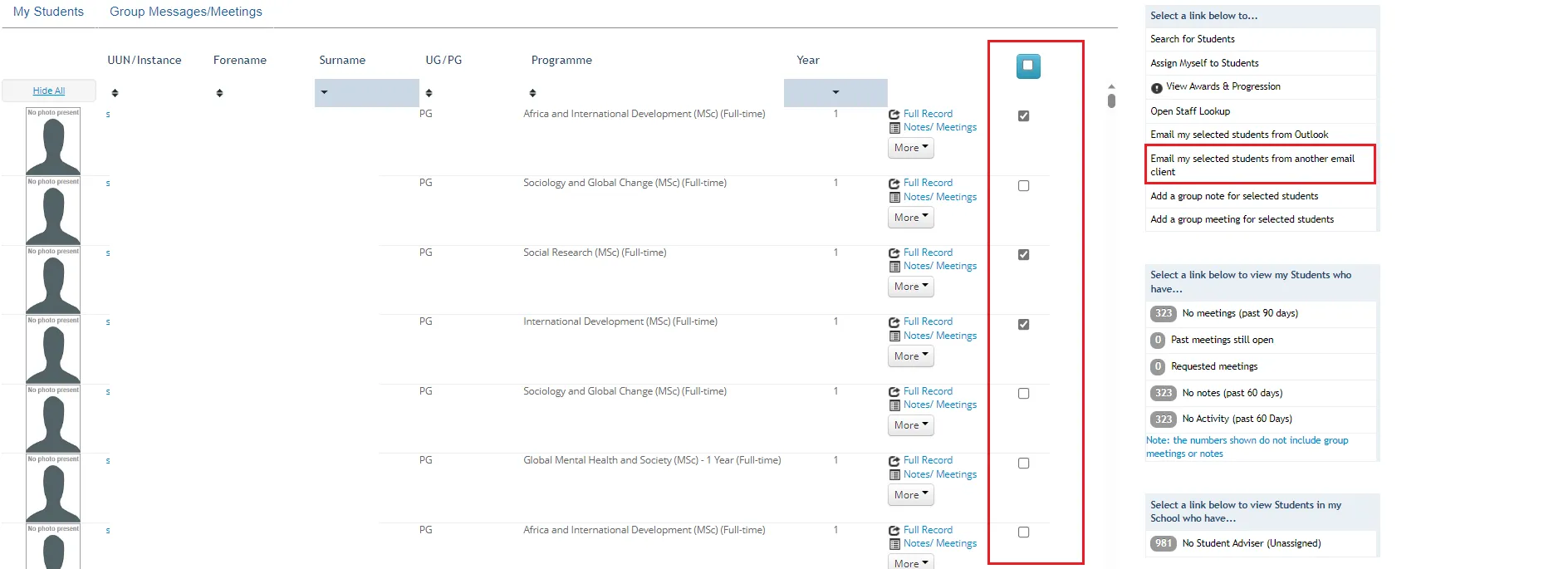The image size is (1568, 569).
Task: Tick the unticked Africa and International Development checkbox
Action: [1023, 532]
